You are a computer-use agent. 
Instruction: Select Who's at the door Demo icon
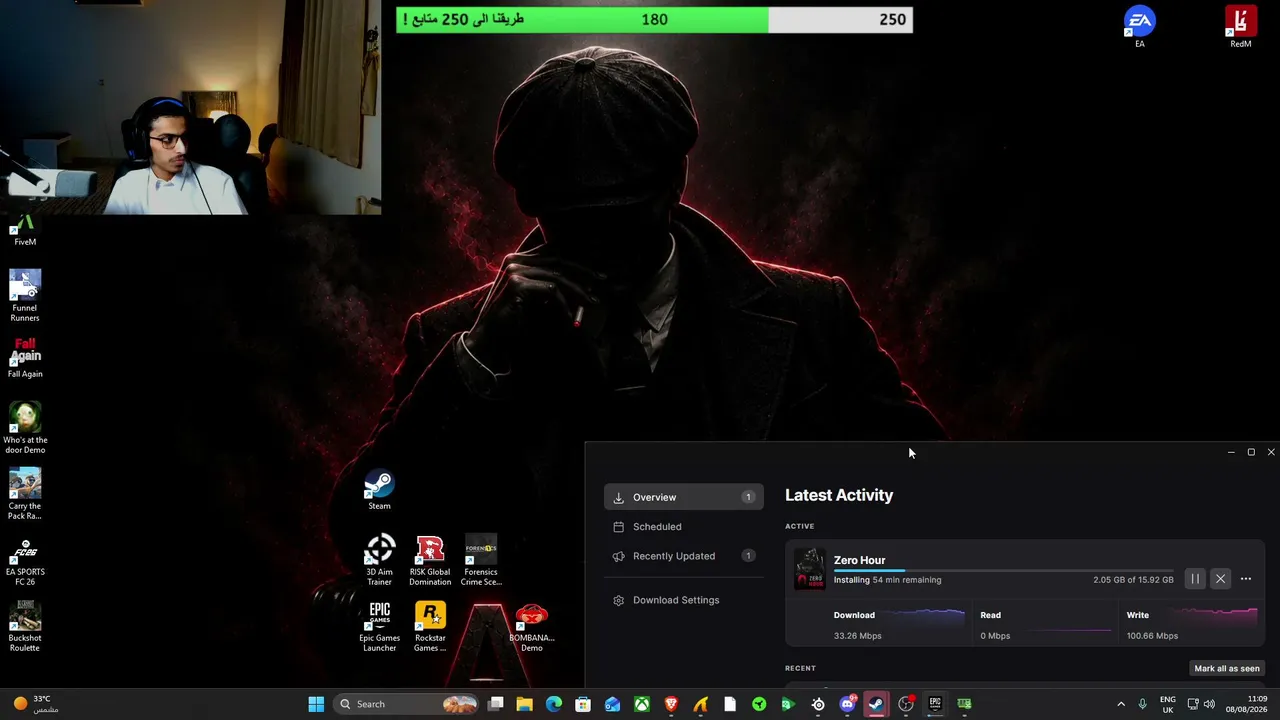pyautogui.click(x=25, y=428)
